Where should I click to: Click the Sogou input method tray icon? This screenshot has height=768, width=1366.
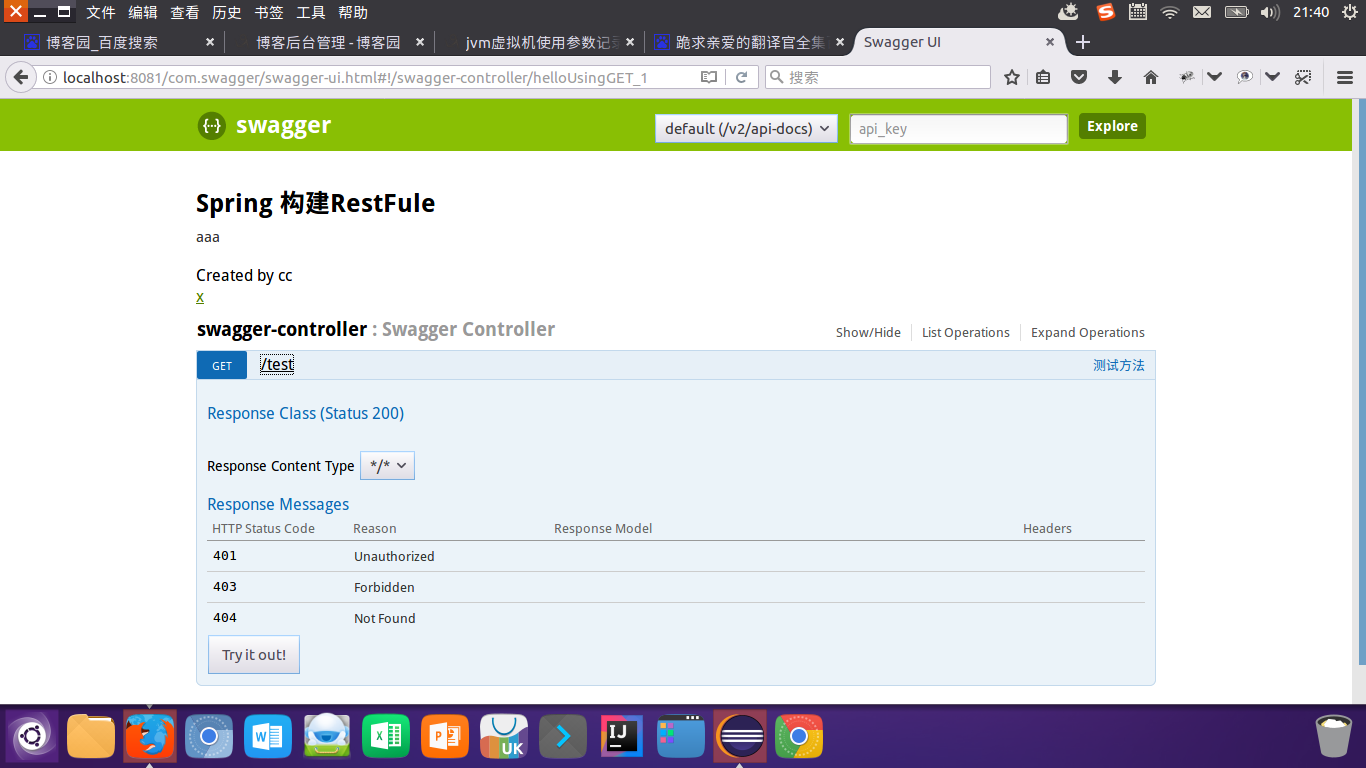click(1105, 12)
